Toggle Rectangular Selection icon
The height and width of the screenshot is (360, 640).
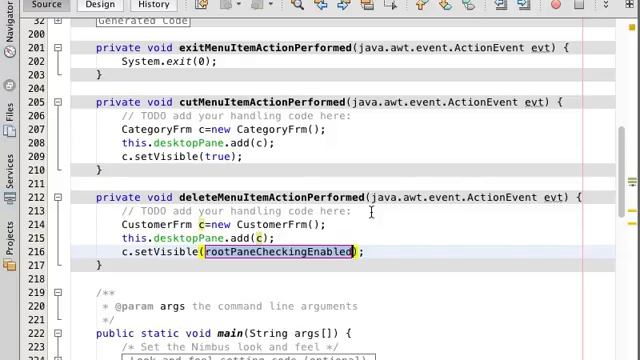coord(390,5)
